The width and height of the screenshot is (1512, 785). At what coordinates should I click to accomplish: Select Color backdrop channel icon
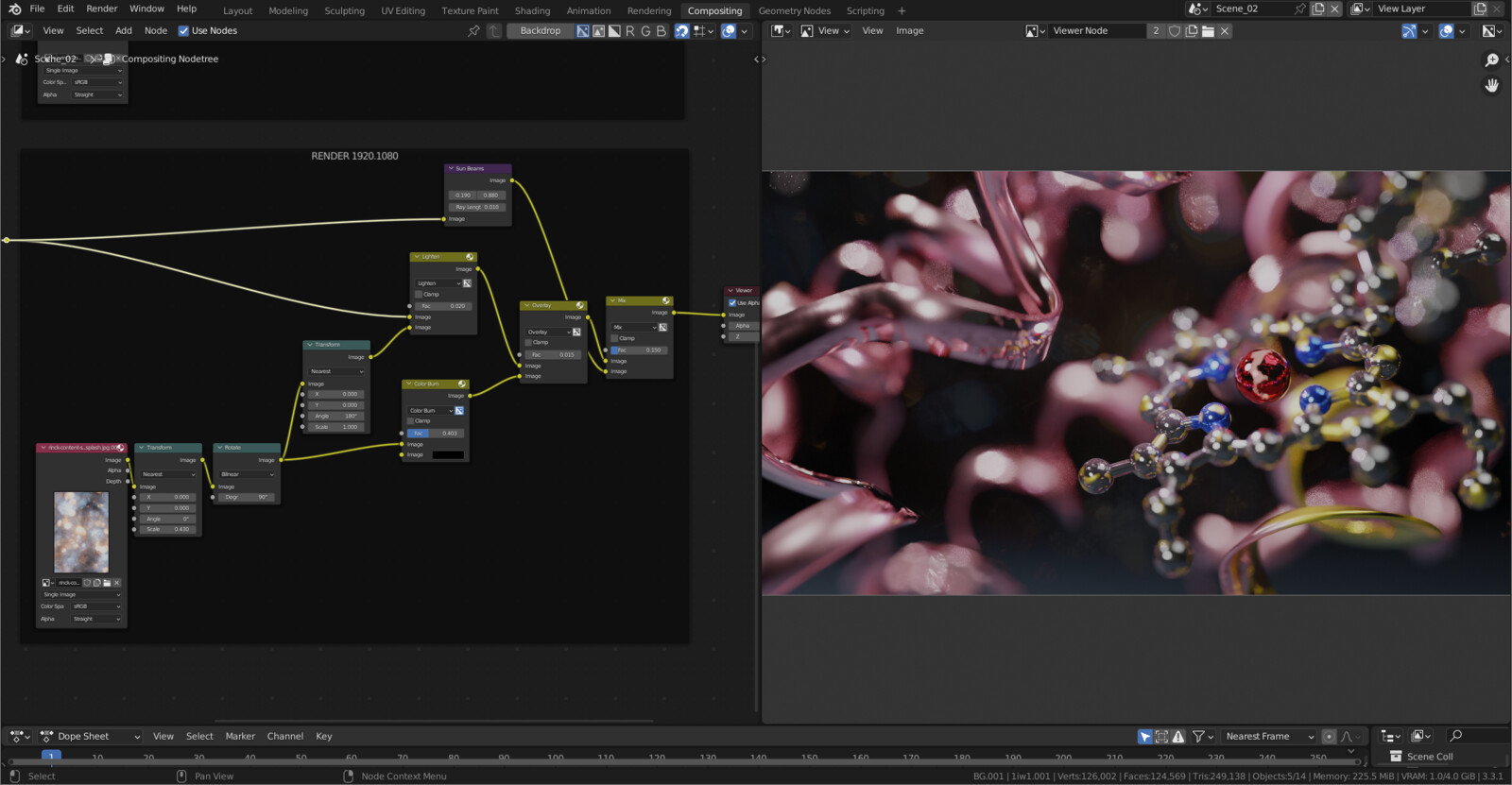pyautogui.click(x=598, y=31)
